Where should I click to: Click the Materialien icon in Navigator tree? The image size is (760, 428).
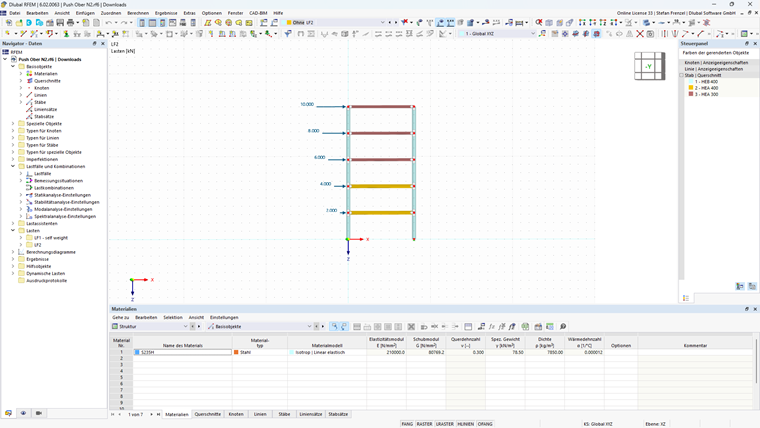tap(29, 74)
